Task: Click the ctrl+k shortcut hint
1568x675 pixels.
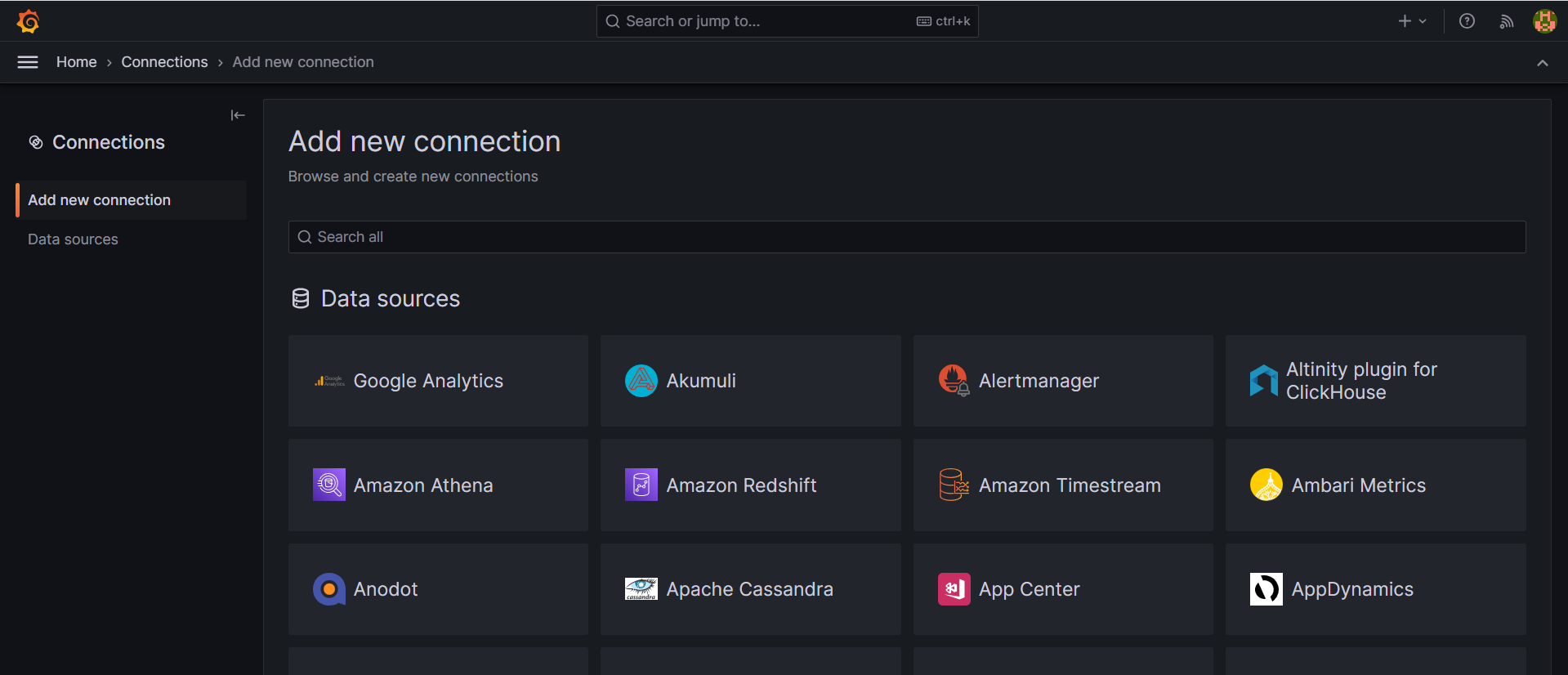Action: tap(944, 21)
